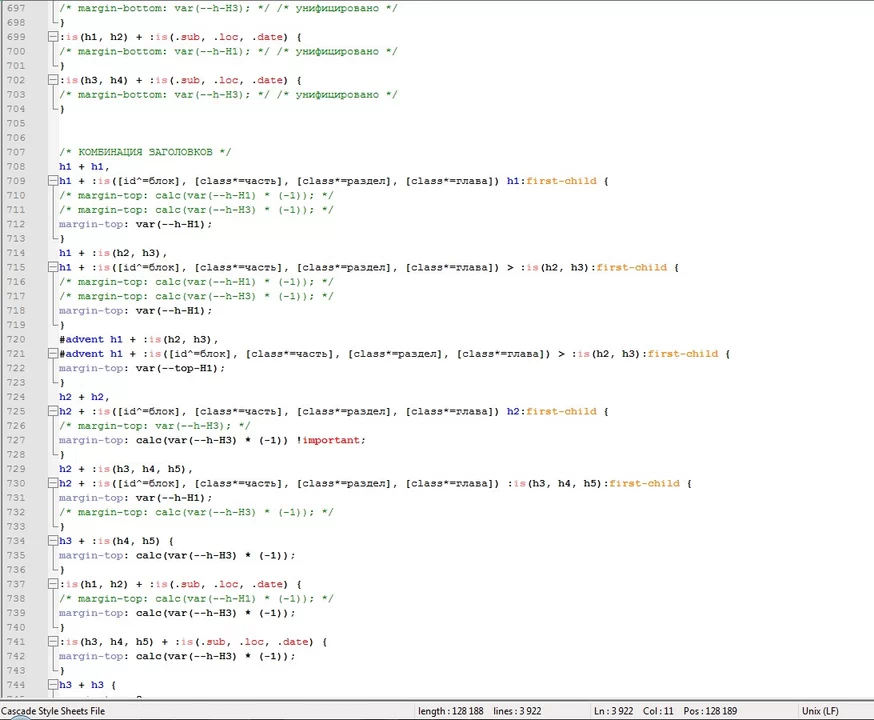
Task: Collapse the h2 rule at line 725
Action: click(52, 411)
